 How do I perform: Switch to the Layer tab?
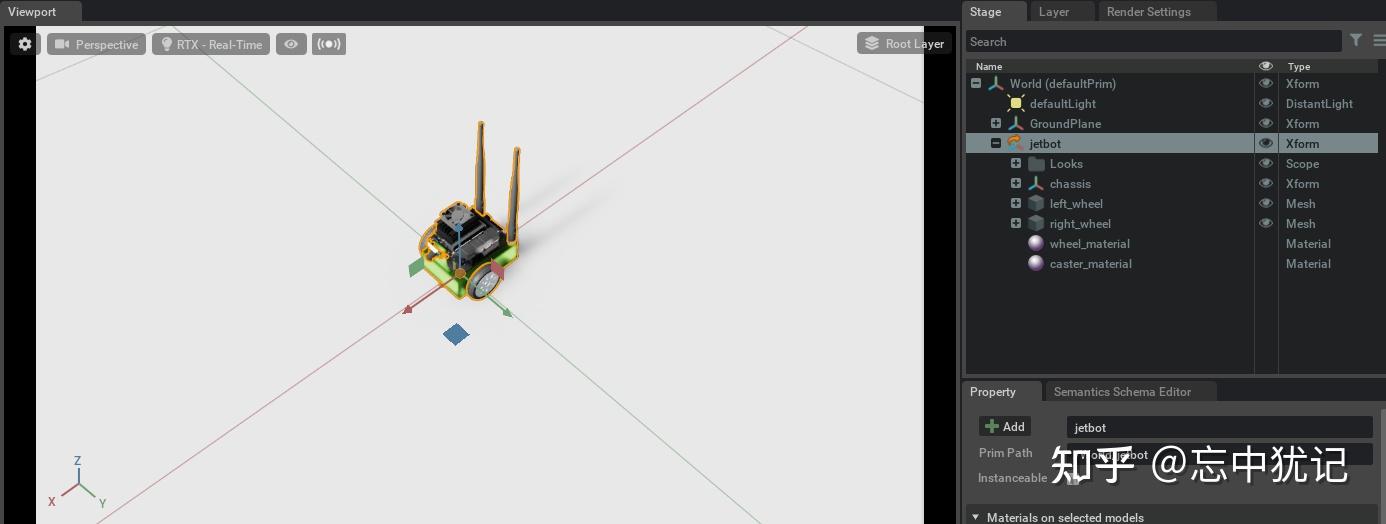pos(1054,12)
